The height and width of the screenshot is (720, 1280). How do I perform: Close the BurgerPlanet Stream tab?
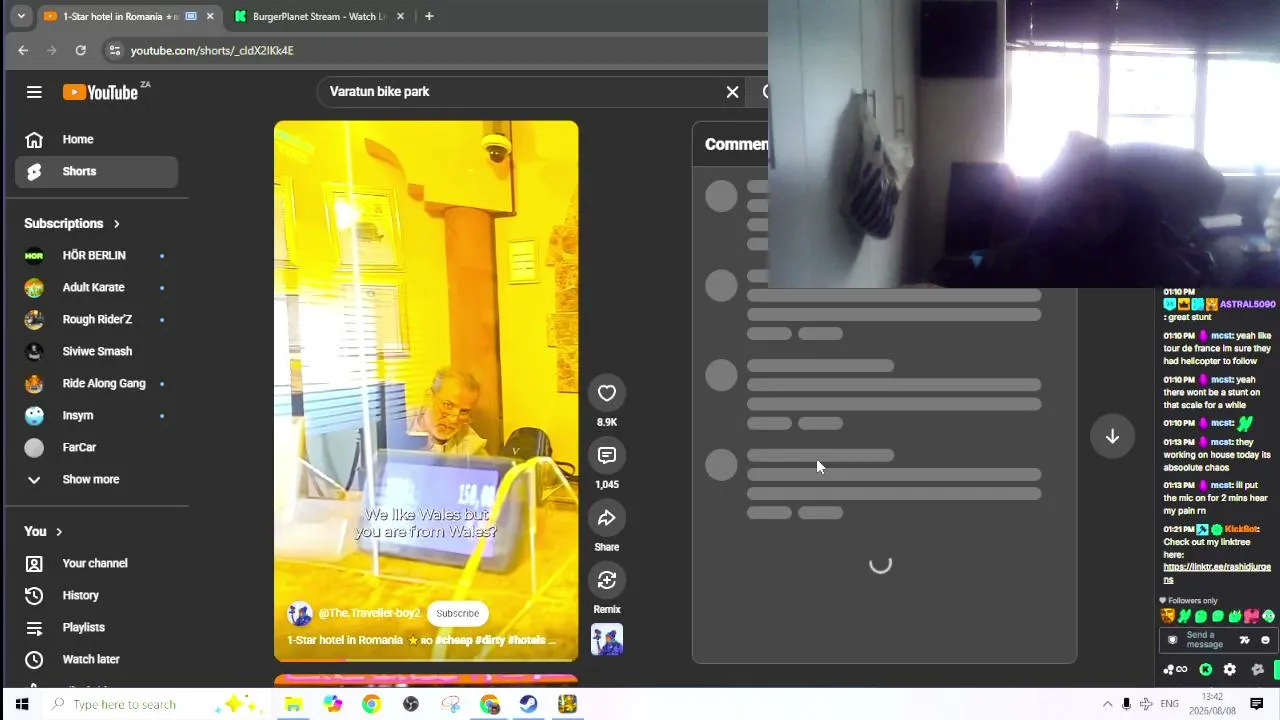point(400,16)
